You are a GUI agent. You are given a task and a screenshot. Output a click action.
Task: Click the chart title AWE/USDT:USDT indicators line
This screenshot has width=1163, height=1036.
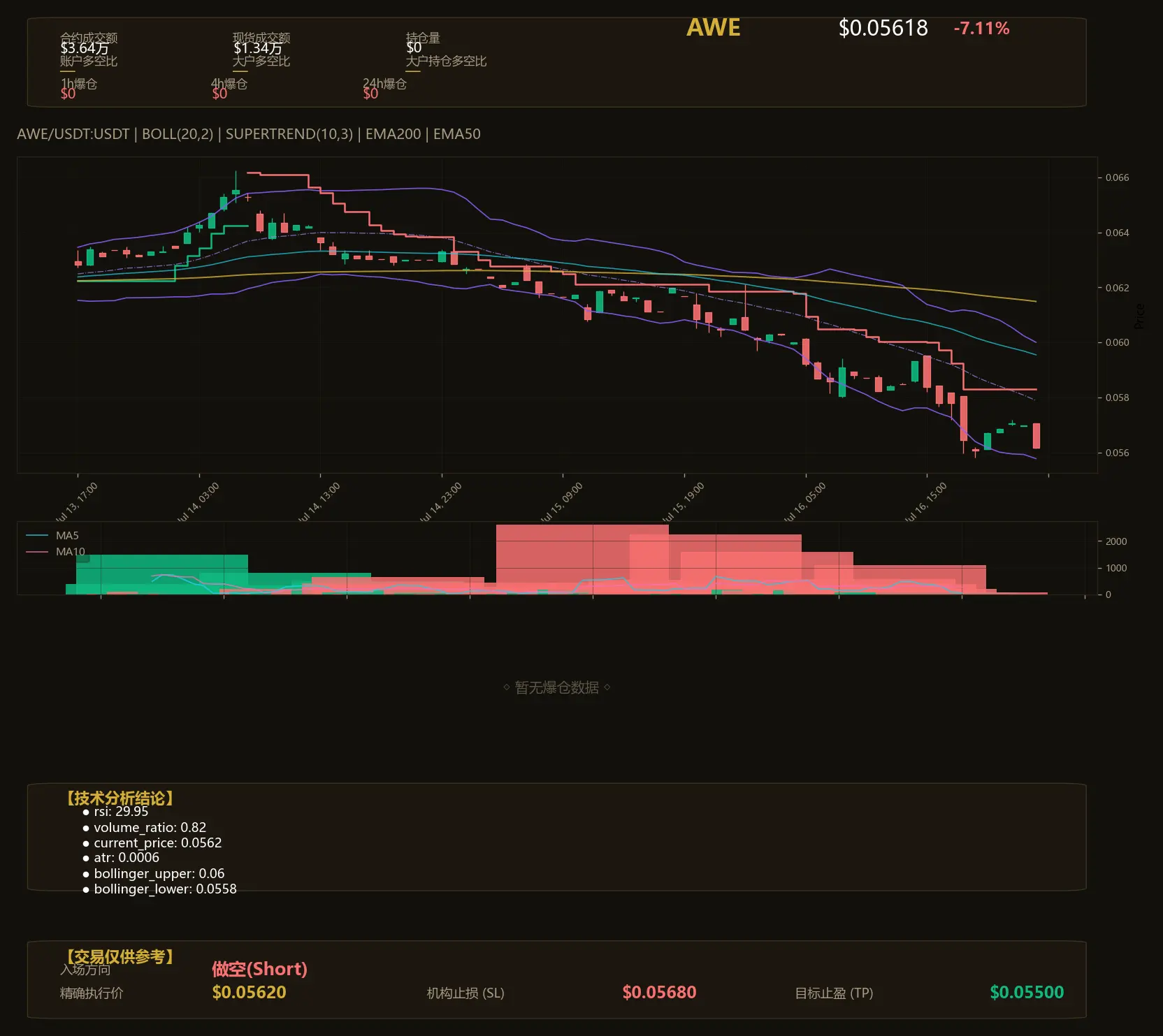(249, 134)
